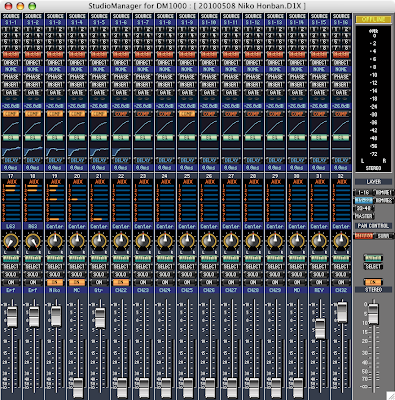Viewport: 395px width, 400px height.
Task: Click SELECT on the stereo master section
Action: pyautogui.click(x=373, y=267)
